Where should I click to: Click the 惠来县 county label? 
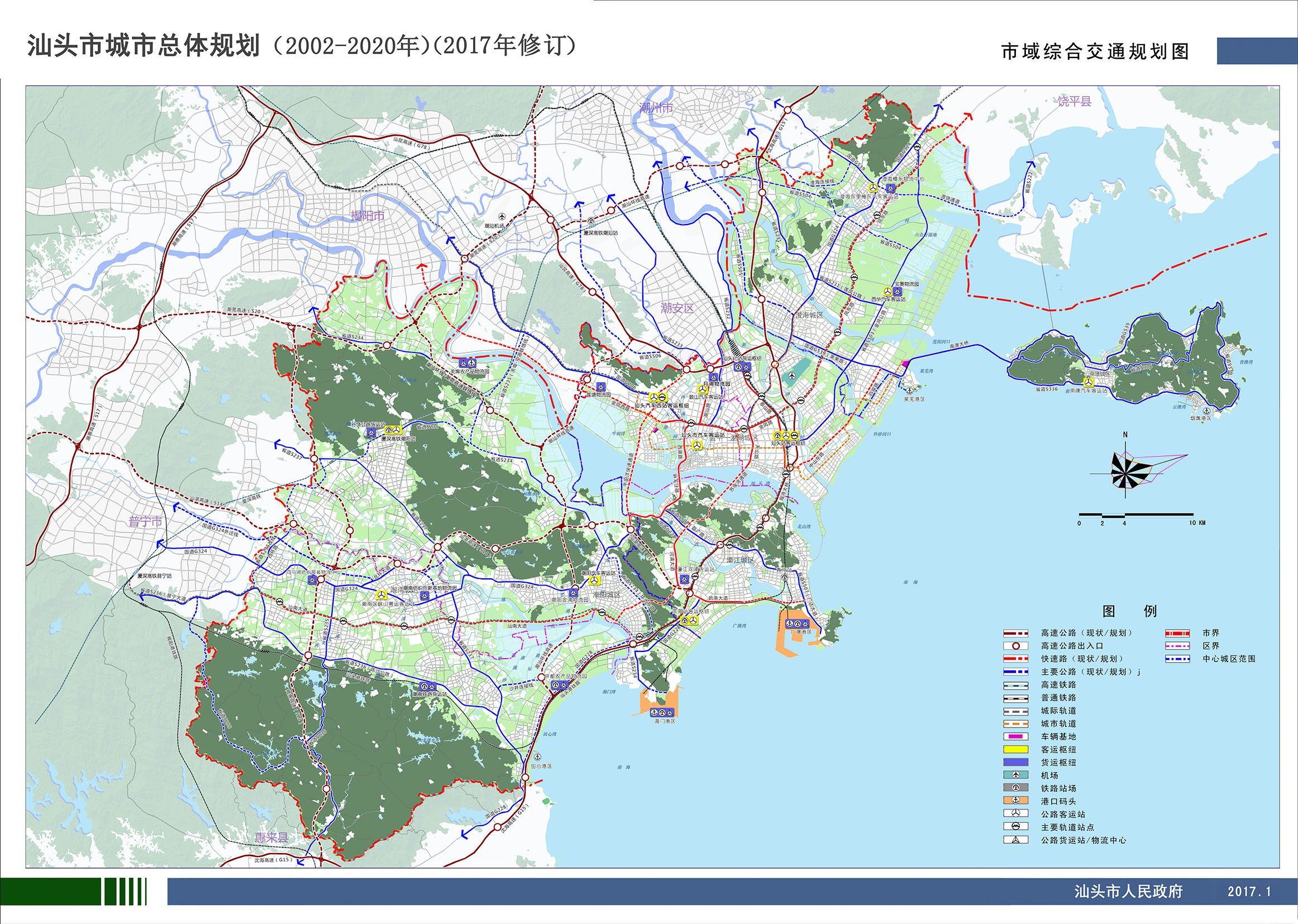pyautogui.click(x=271, y=837)
